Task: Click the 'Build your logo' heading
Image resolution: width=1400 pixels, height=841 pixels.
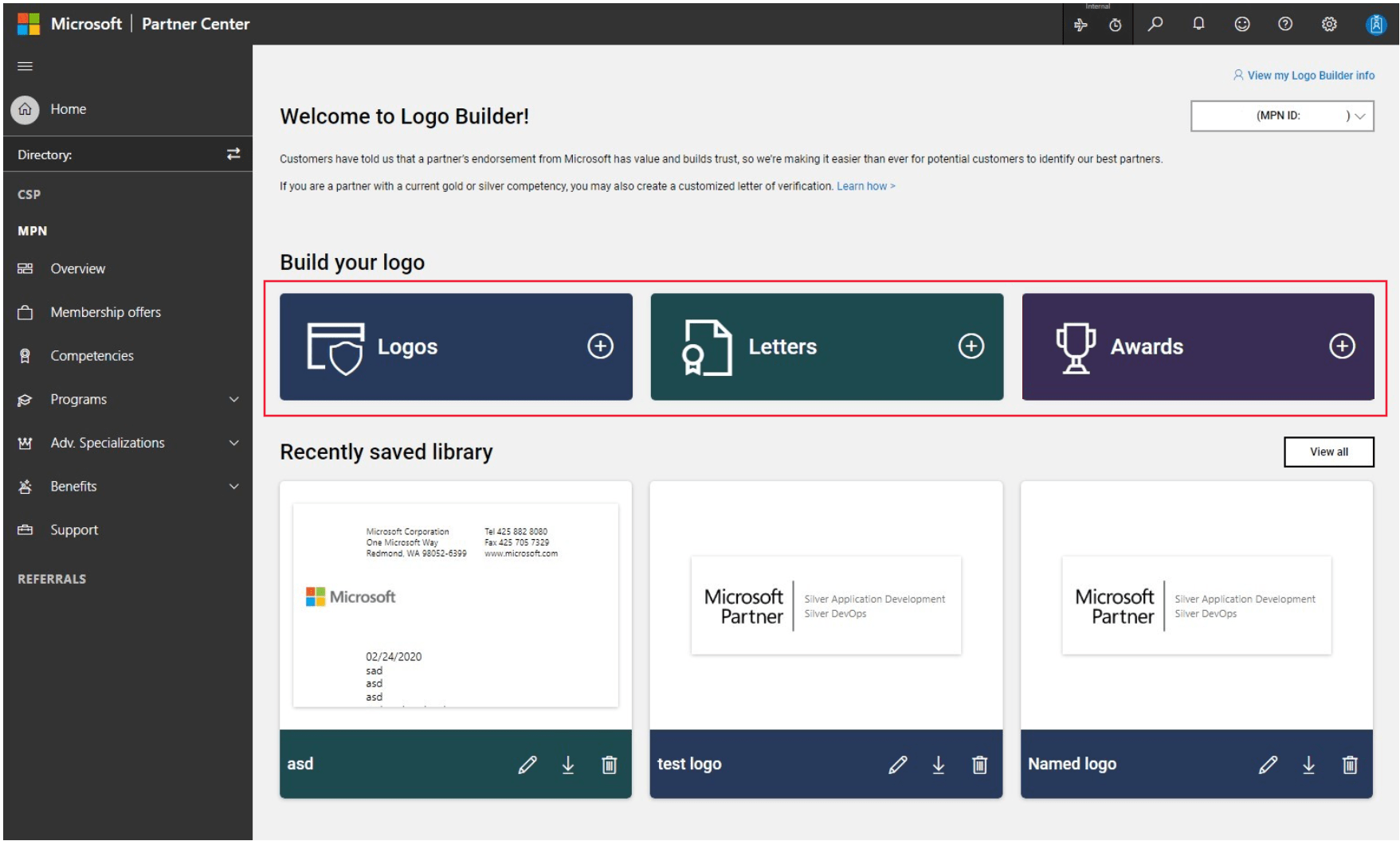Action: tap(352, 263)
